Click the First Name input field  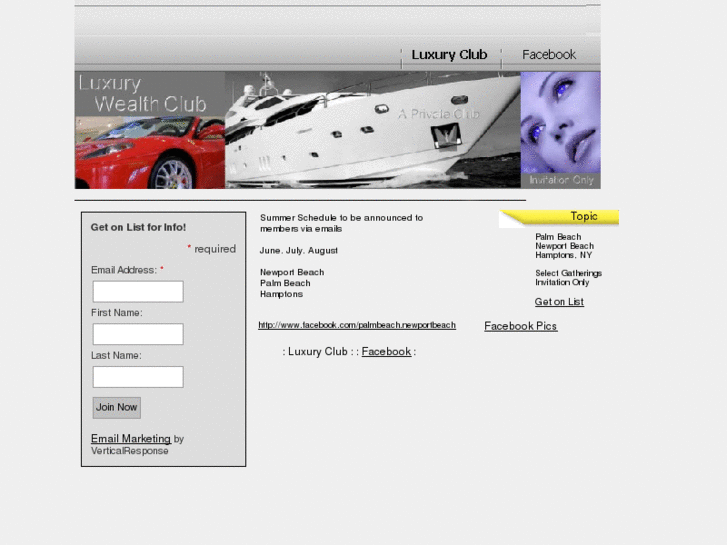(138, 334)
